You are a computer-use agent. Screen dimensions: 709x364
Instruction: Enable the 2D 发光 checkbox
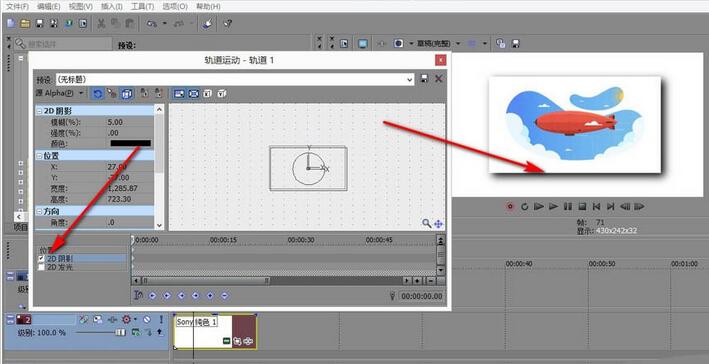tap(41, 267)
